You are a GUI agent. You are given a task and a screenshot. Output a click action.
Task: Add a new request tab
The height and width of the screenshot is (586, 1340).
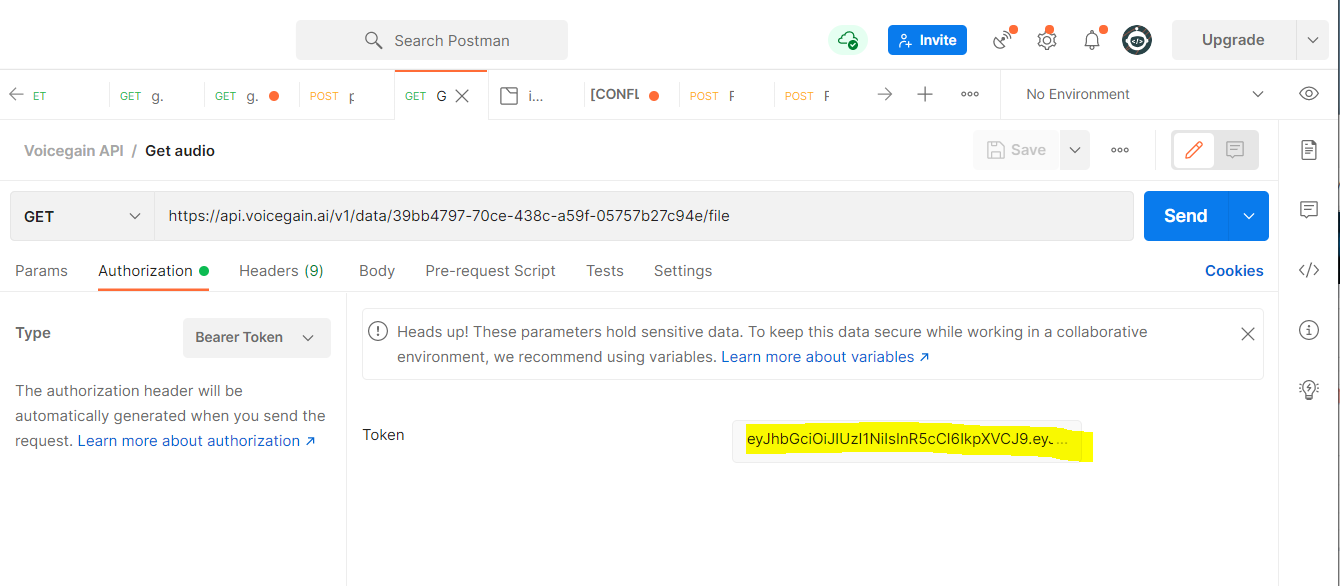(x=925, y=94)
